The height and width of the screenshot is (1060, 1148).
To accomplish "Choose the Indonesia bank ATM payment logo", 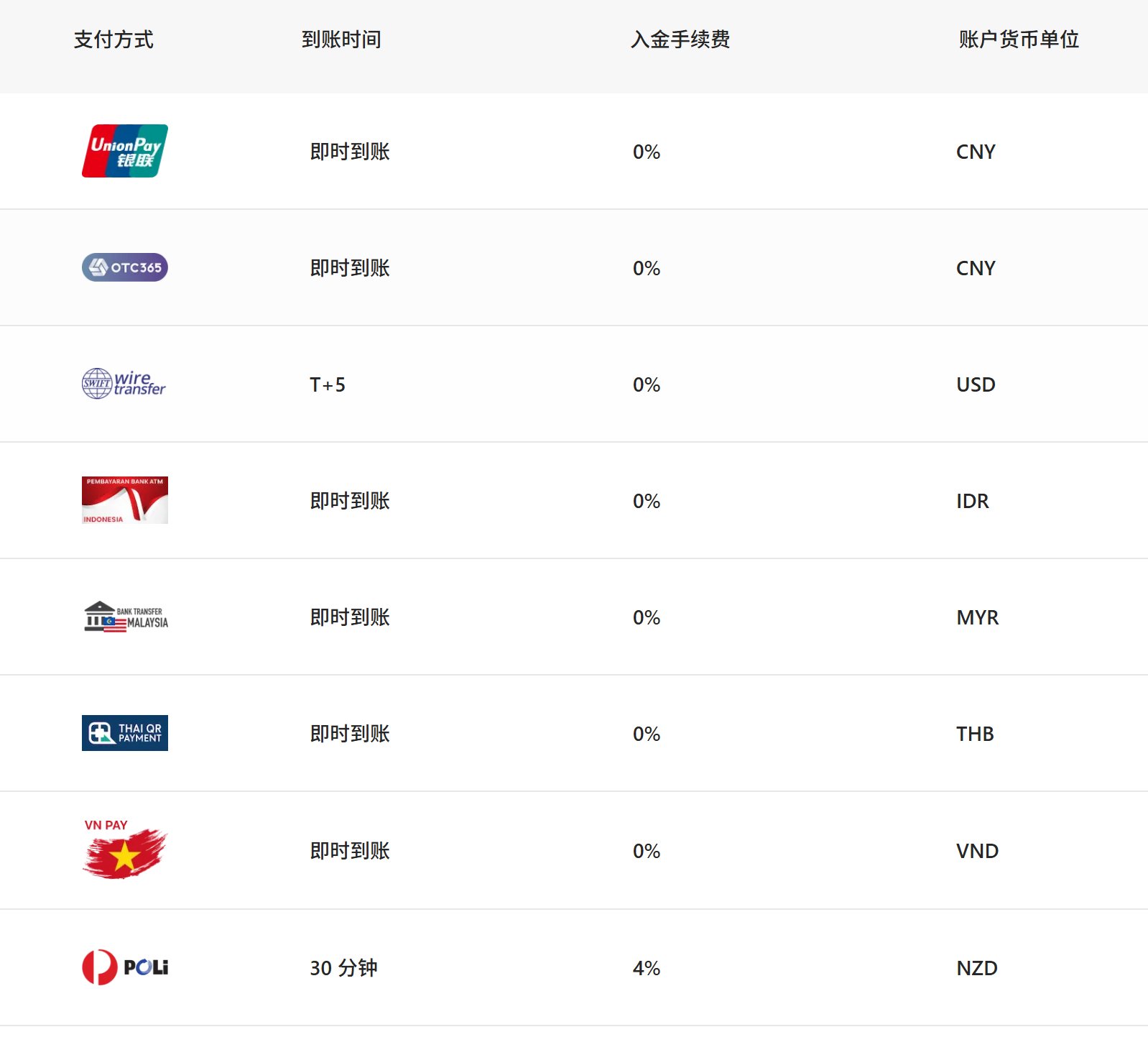I will pyautogui.click(x=125, y=500).
